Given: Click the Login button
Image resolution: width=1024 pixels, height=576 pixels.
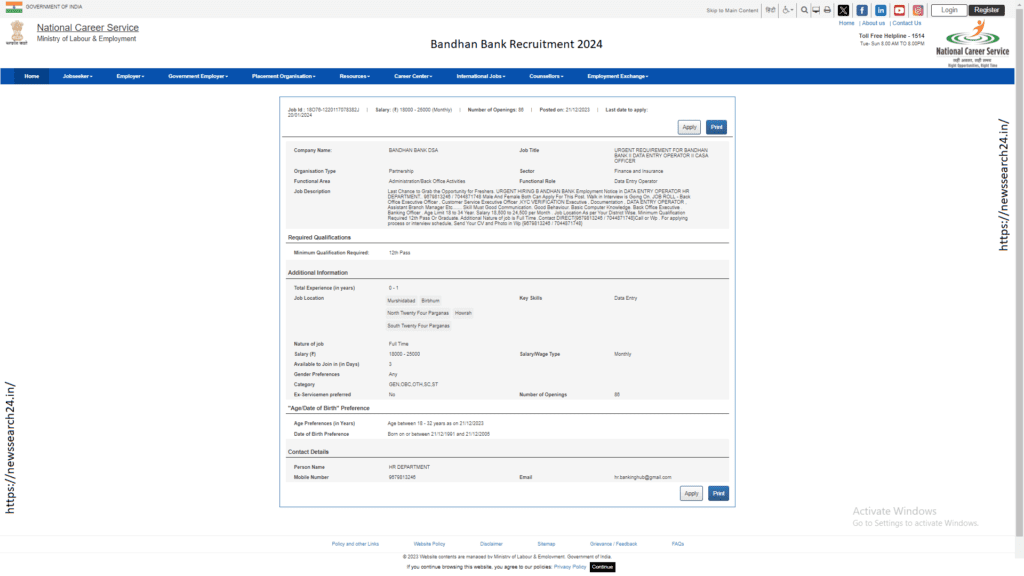Looking at the screenshot, I should (949, 10).
